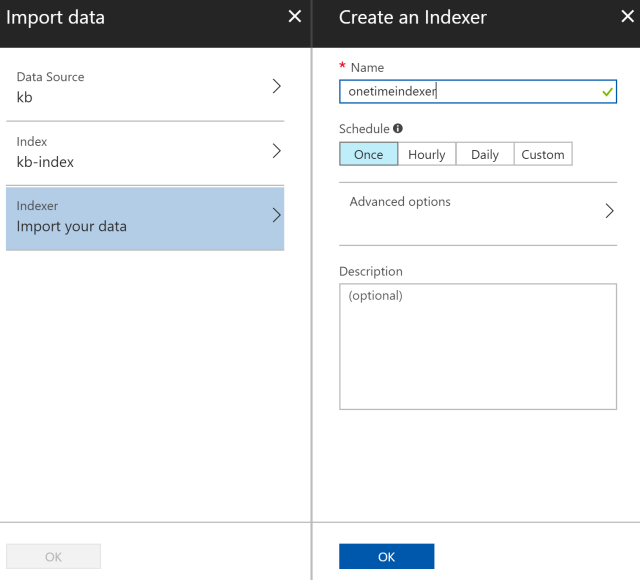Select the Once schedule option

(368, 154)
